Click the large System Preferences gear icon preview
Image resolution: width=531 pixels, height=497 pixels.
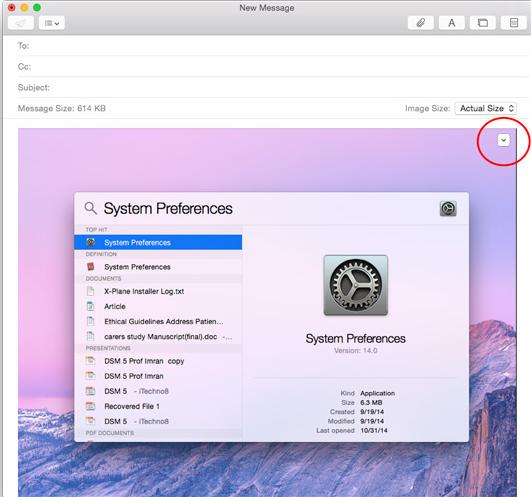[356, 285]
